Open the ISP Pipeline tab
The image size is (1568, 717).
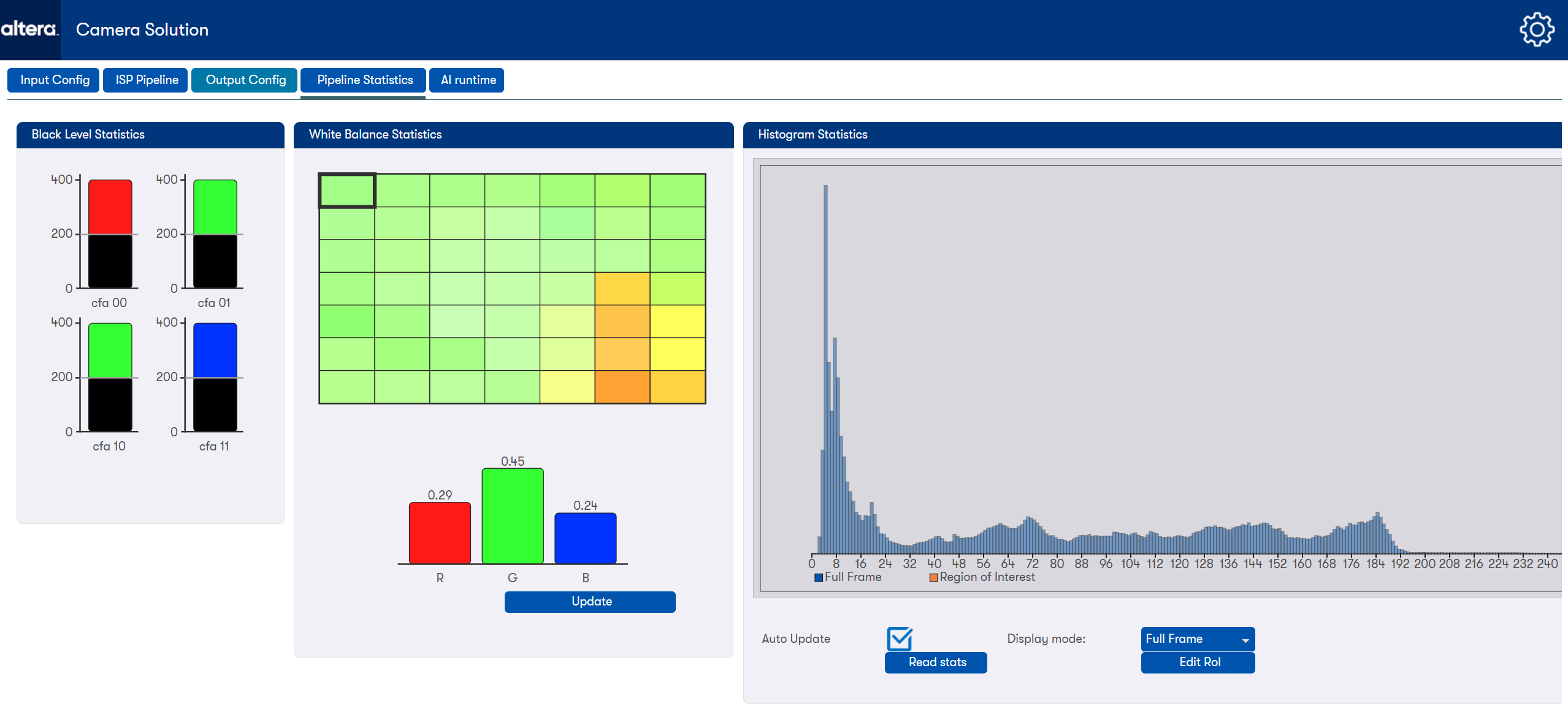click(147, 80)
